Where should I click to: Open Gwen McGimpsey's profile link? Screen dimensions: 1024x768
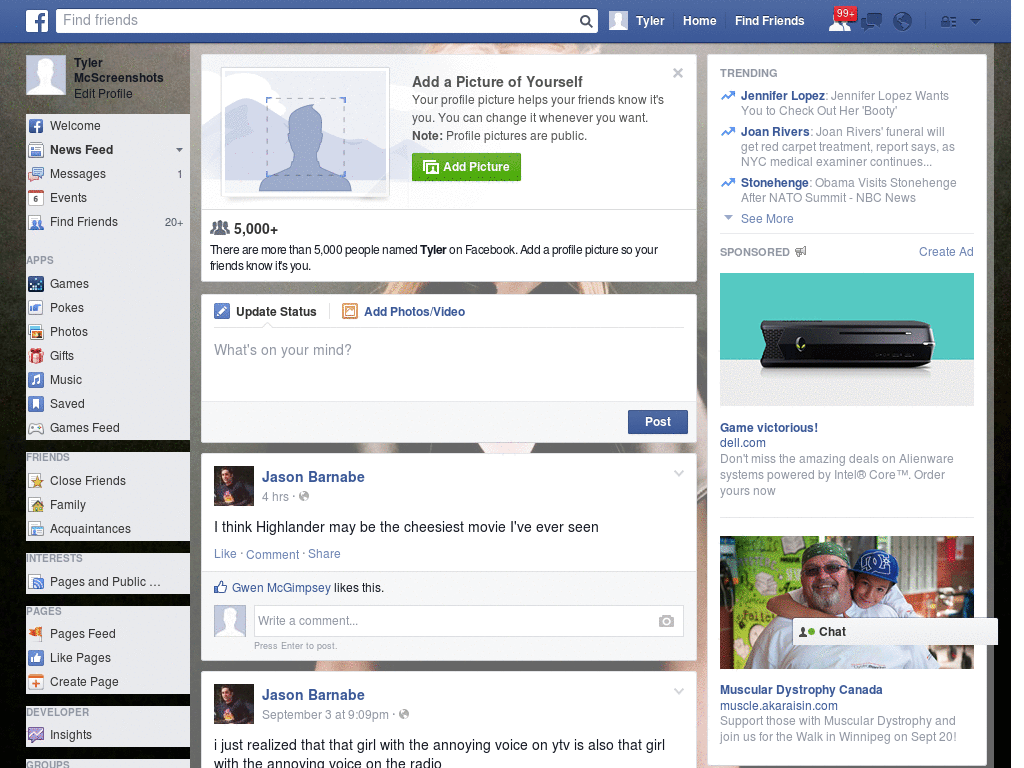(281, 588)
